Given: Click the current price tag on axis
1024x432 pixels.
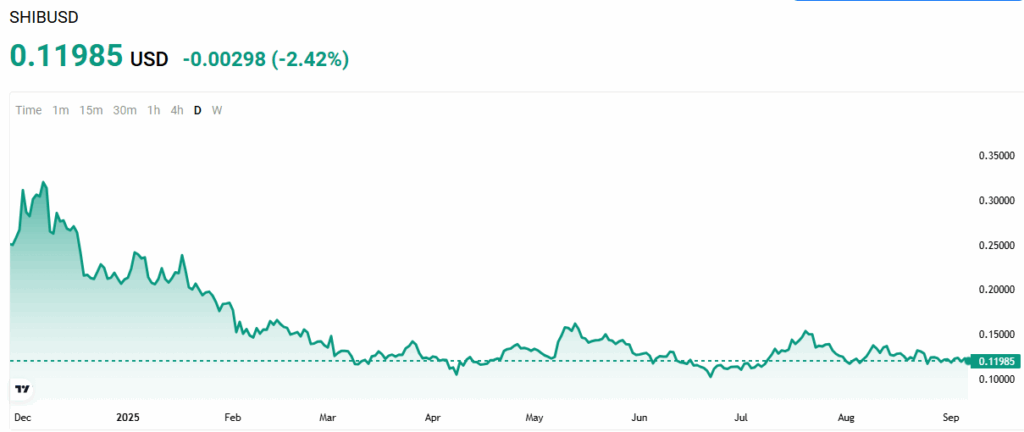Looking at the screenshot, I should [x=996, y=361].
